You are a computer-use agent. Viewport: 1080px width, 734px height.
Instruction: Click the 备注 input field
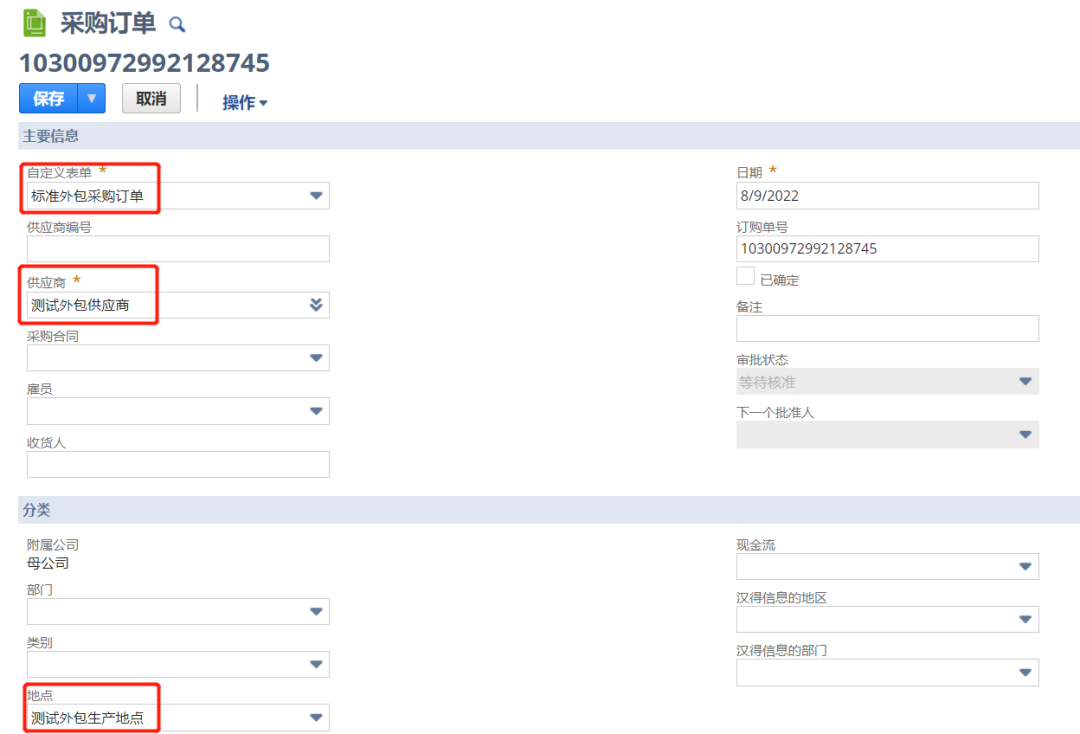(x=887, y=328)
